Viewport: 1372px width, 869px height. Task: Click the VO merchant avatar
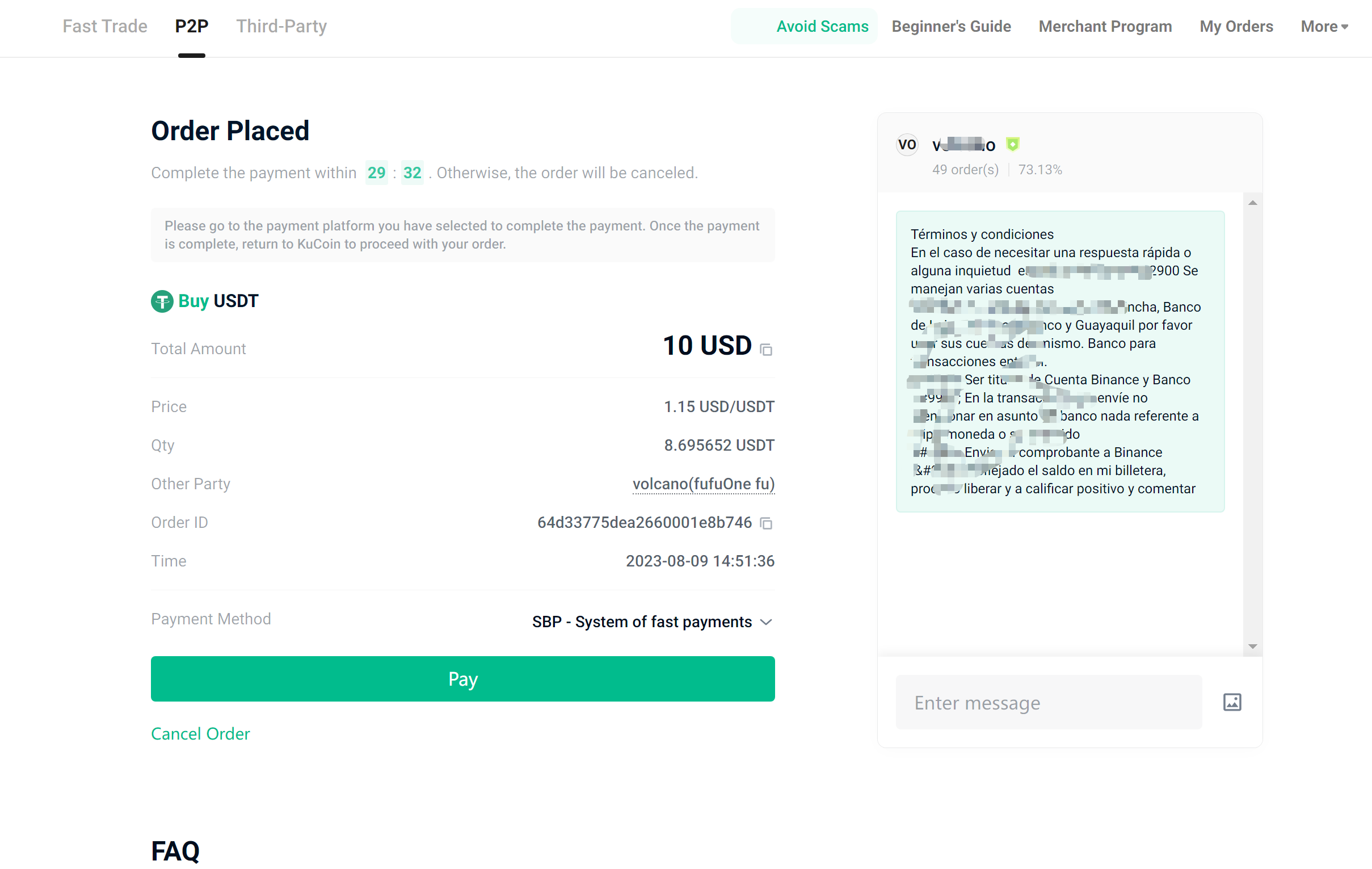tap(907, 145)
